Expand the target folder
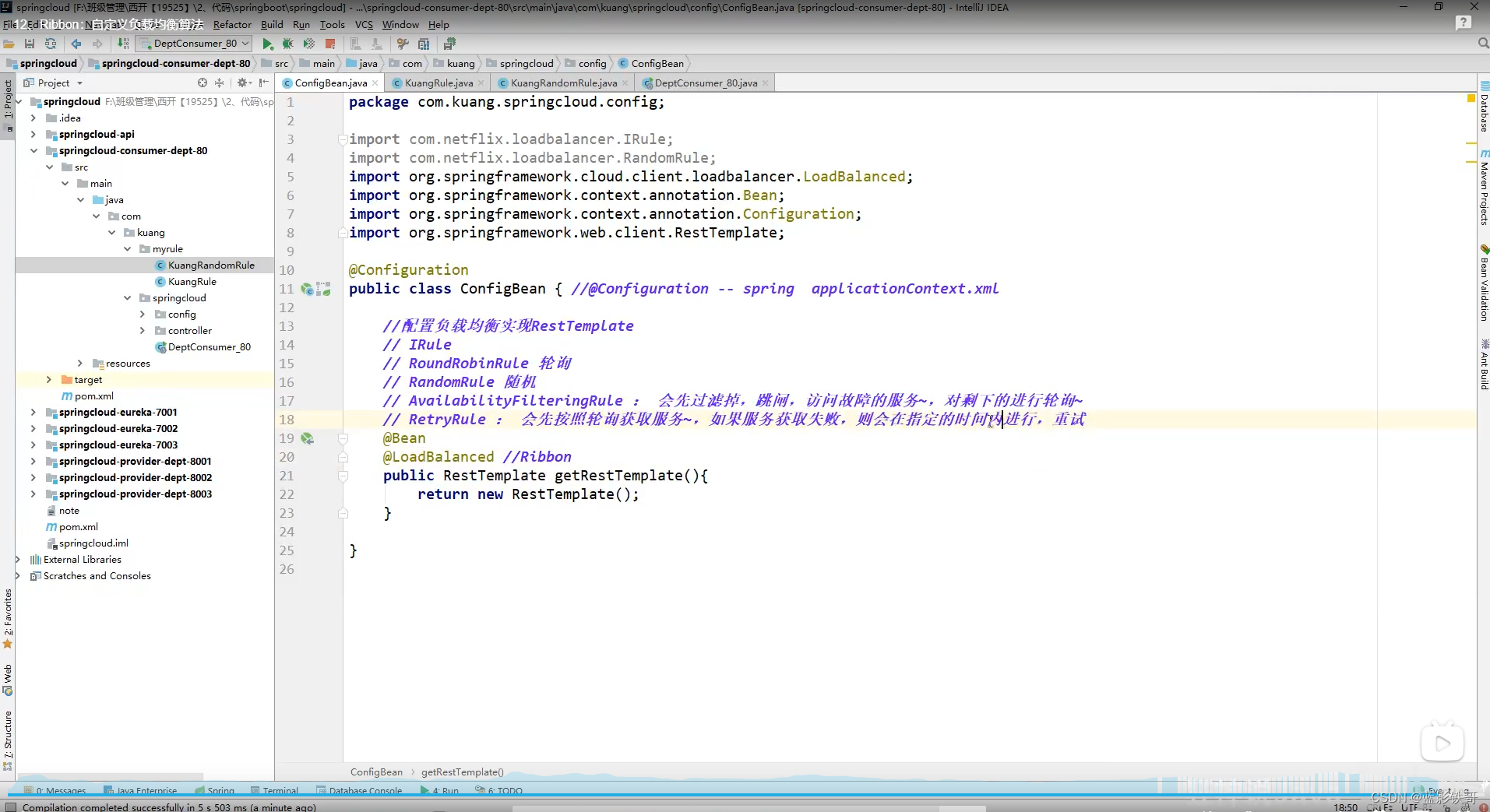The height and width of the screenshot is (812, 1490). [49, 380]
